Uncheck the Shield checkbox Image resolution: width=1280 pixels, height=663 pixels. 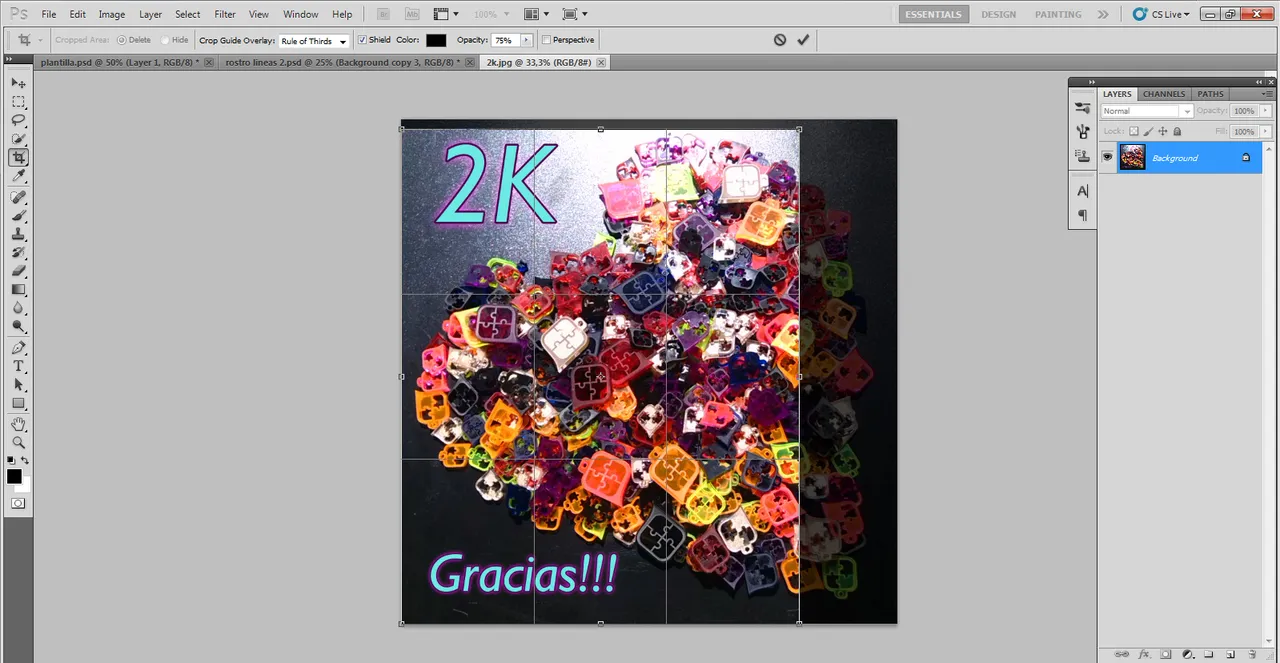coord(362,40)
